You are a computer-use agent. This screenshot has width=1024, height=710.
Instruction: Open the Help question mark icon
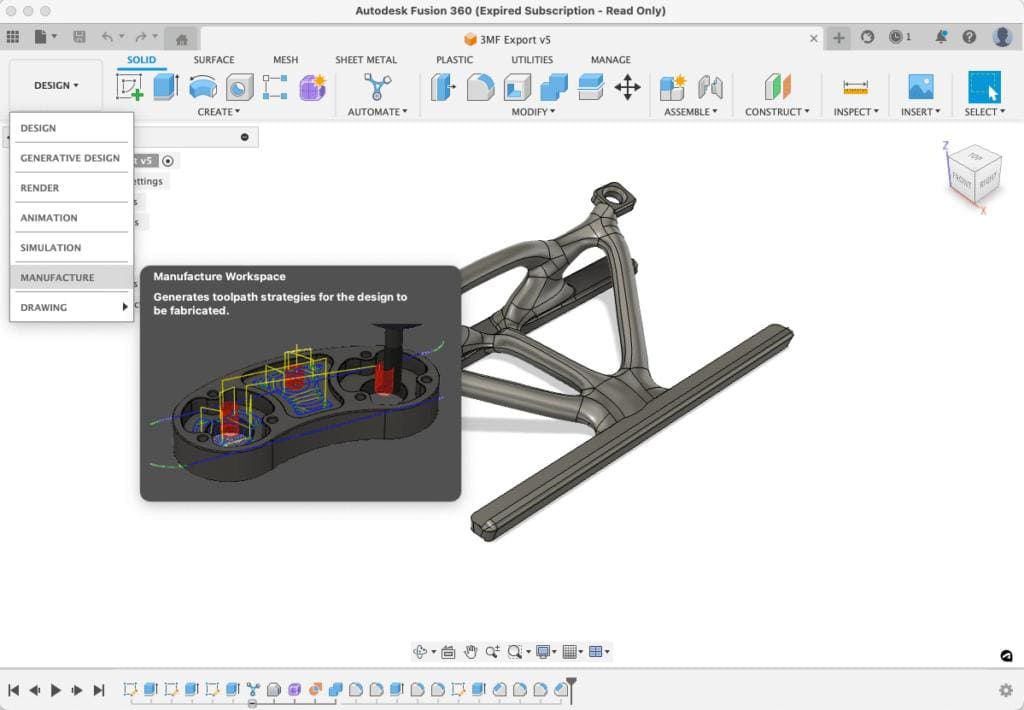[x=969, y=37]
